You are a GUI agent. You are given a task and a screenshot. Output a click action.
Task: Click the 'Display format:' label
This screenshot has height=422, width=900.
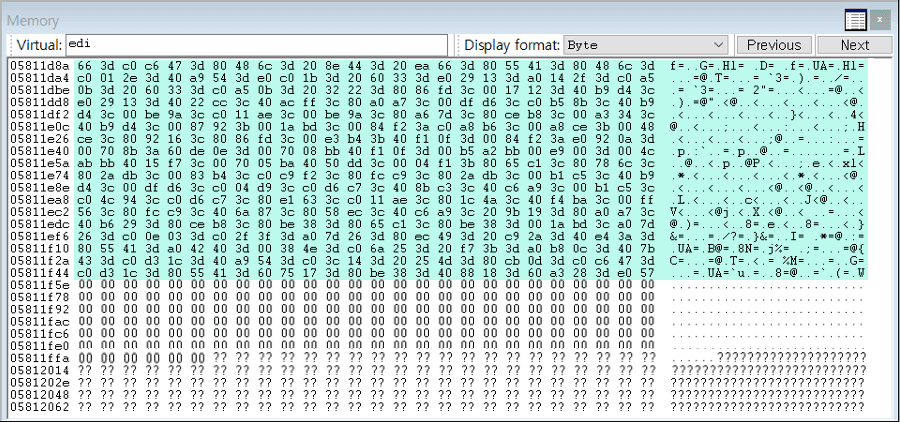pyautogui.click(x=511, y=45)
